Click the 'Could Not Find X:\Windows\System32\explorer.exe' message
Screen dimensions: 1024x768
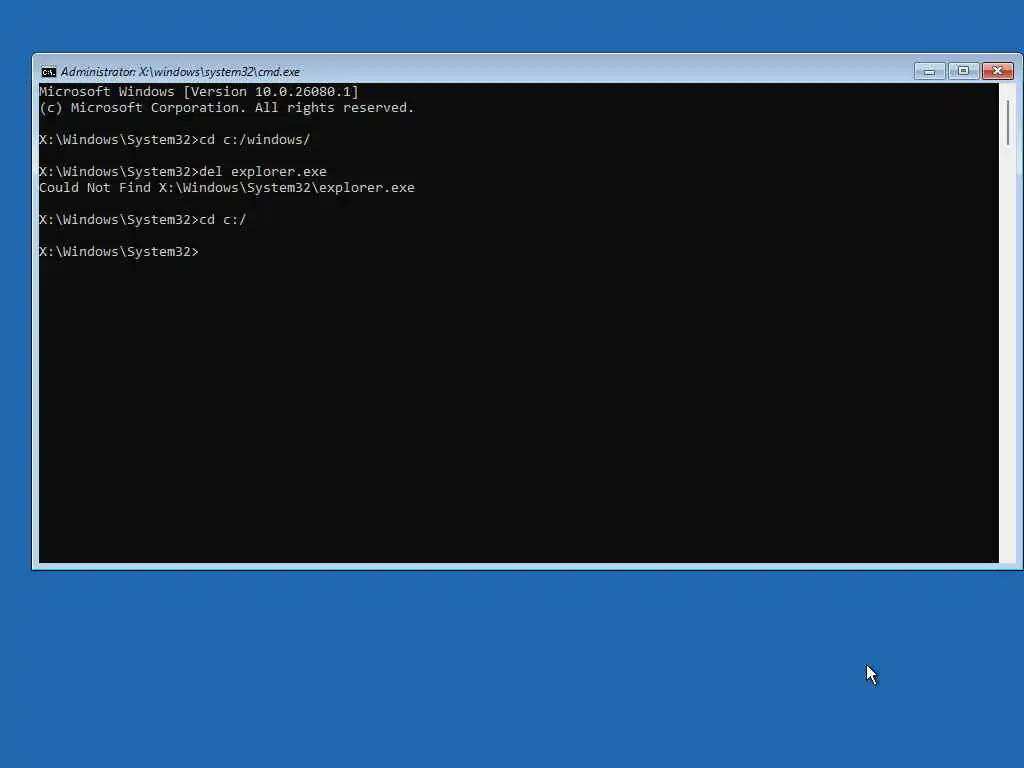tap(227, 188)
